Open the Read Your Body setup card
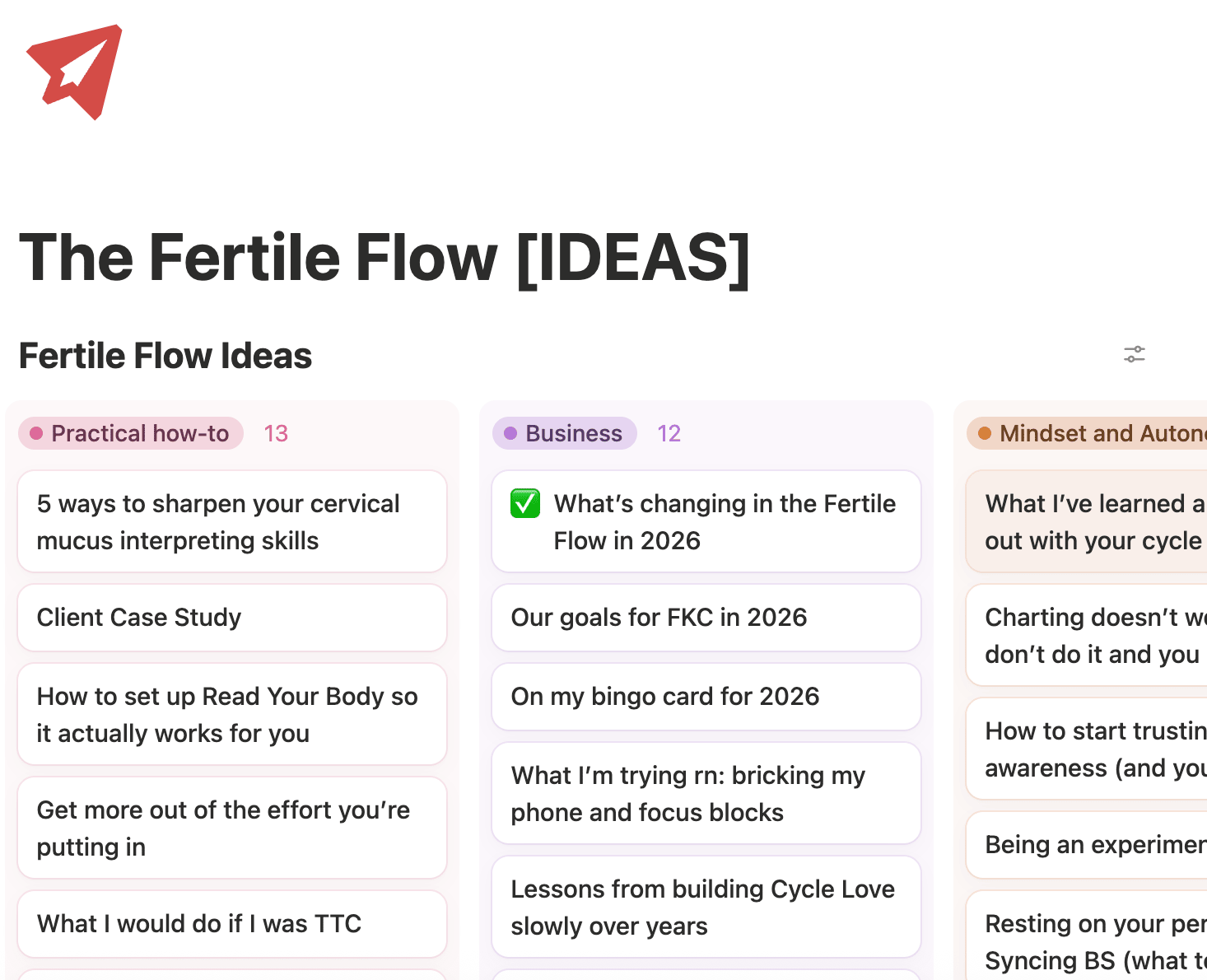 (232, 715)
